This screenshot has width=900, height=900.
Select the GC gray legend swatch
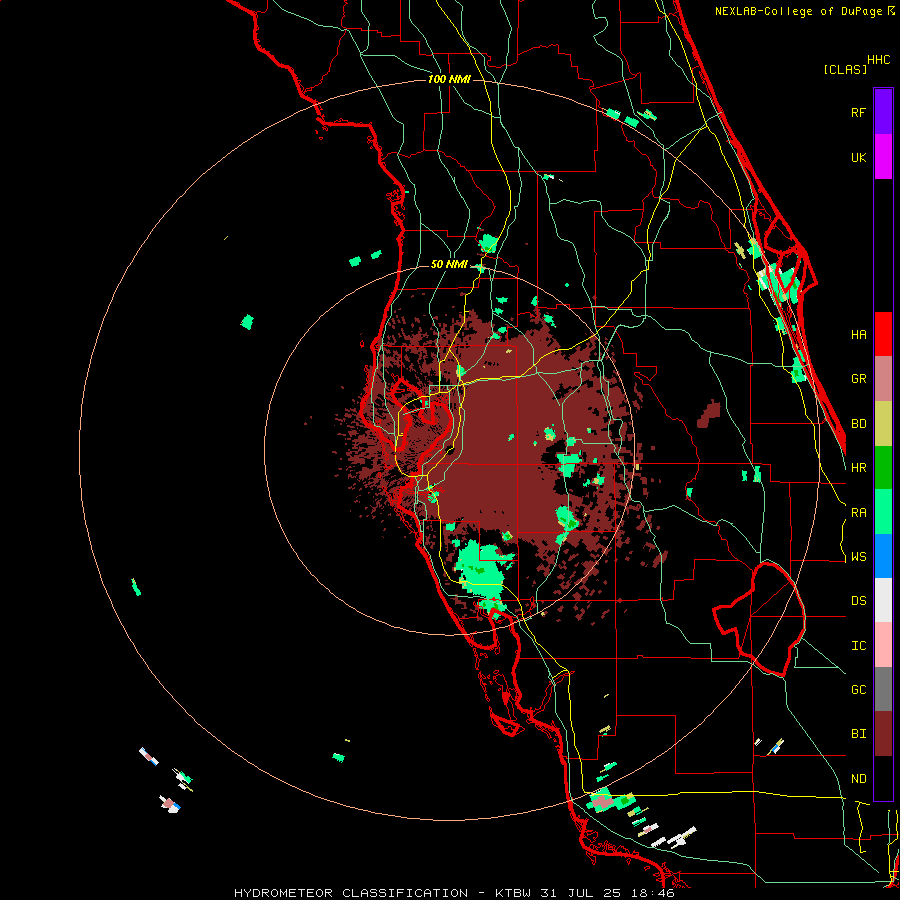(x=883, y=689)
